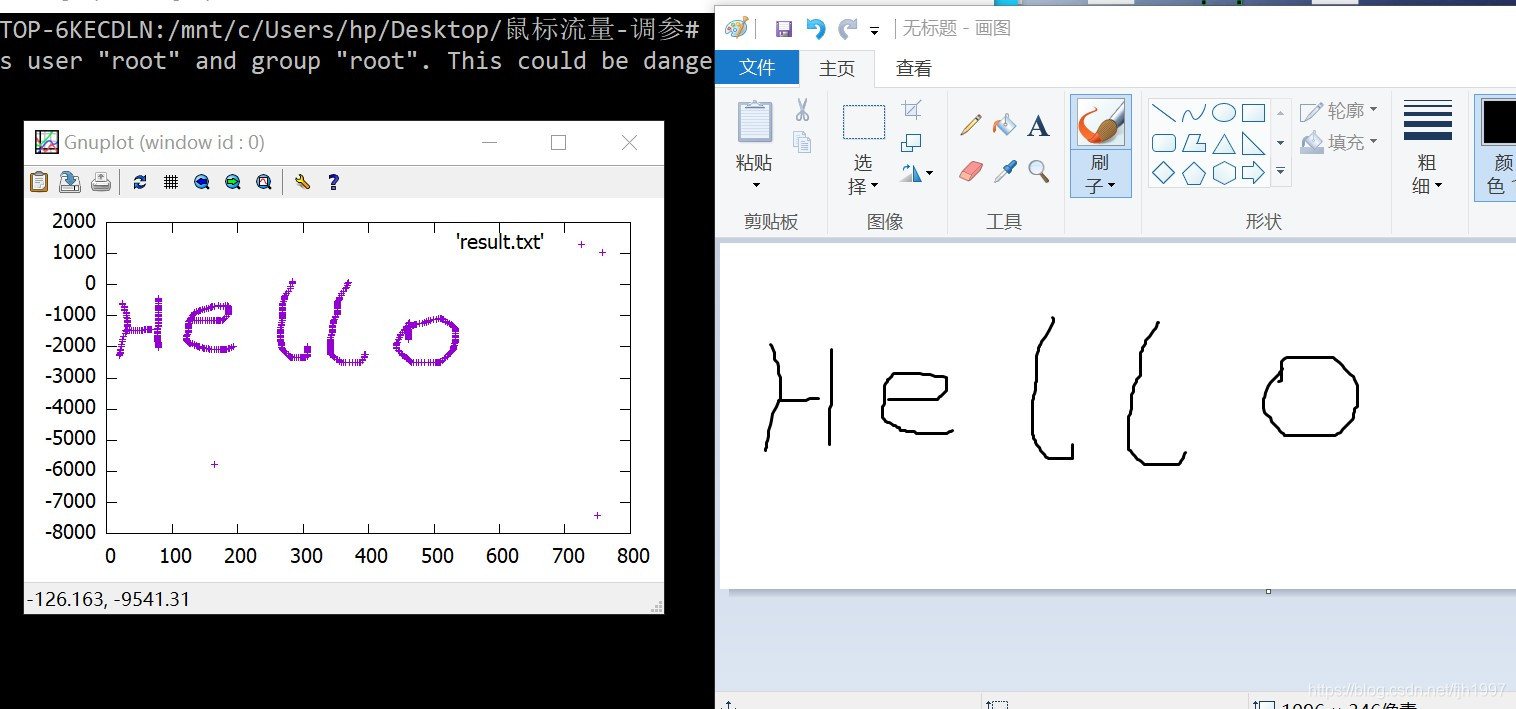Click the 'result.txt' legend label
The image size is (1516, 709).
(x=499, y=242)
